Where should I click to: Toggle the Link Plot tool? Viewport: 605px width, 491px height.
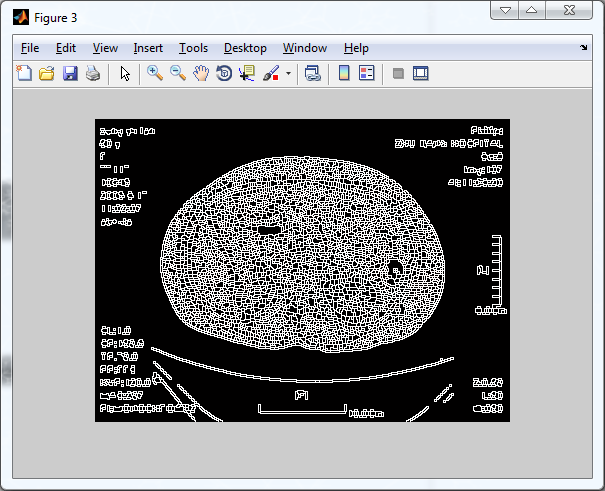[x=312, y=73]
